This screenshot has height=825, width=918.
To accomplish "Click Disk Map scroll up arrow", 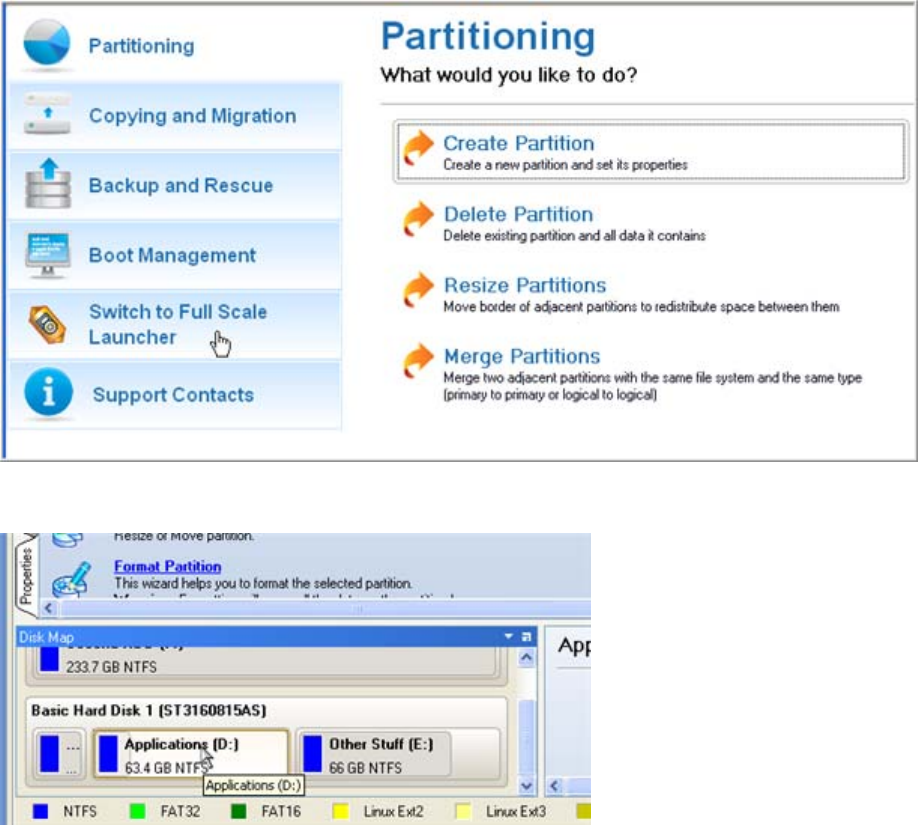I will [526, 658].
